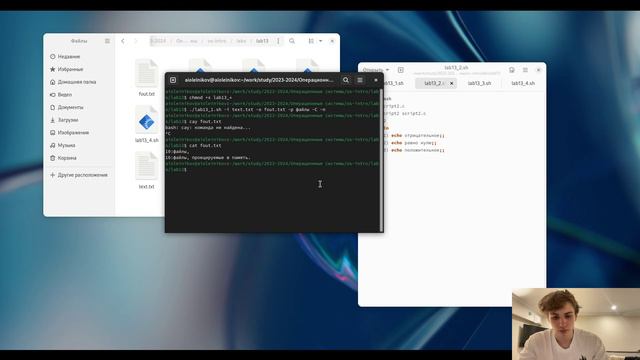This screenshot has height=360, width=640.
Task: Click the icon left of editor hamburger menu
Action: (x=511, y=70)
